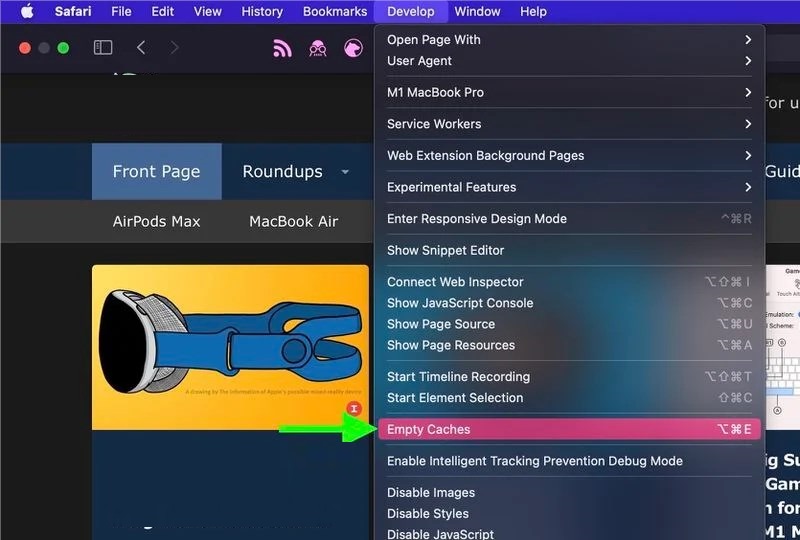This screenshot has height=540, width=800.
Task: Toggle Disable Images option
Action: pos(569,493)
